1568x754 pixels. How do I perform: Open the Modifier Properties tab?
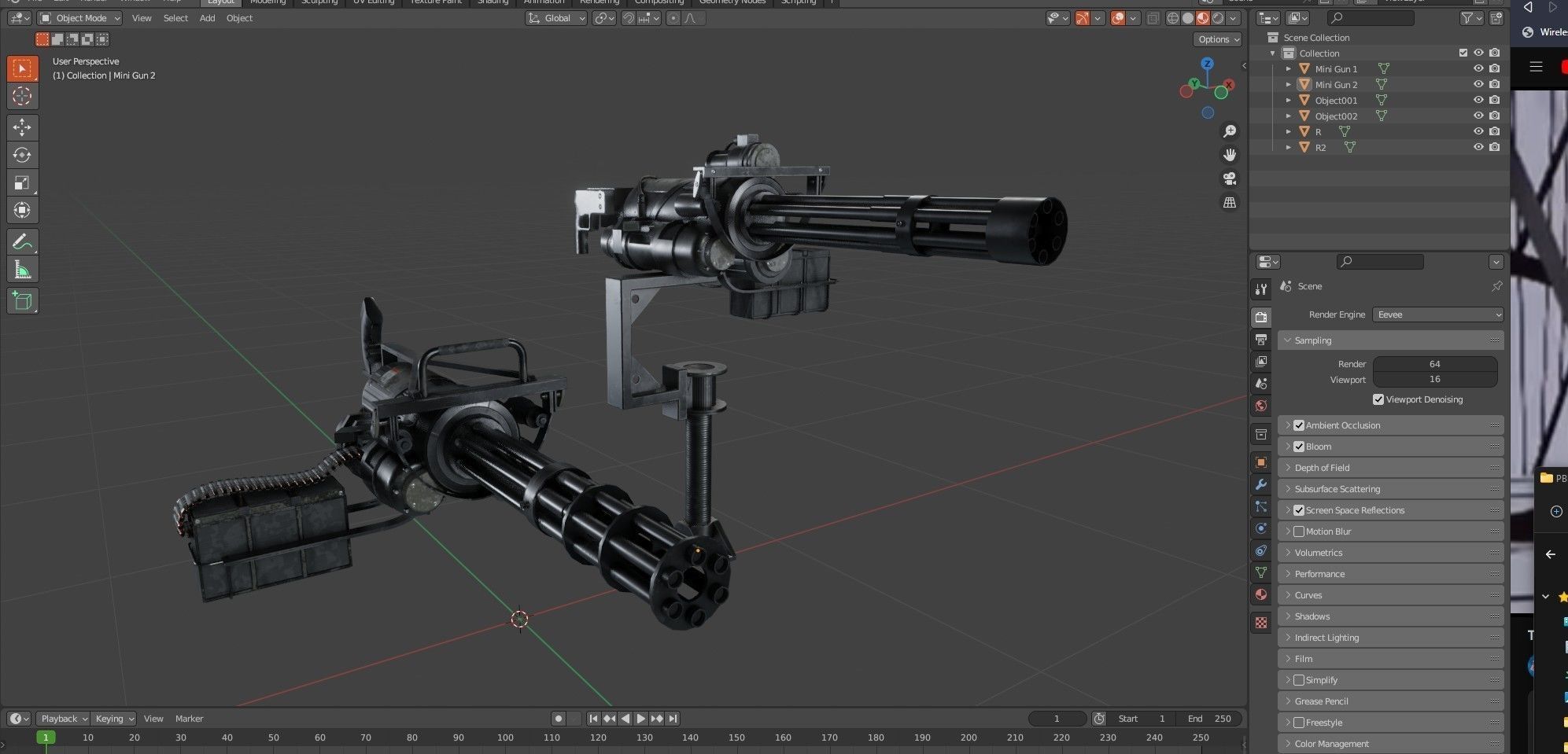click(x=1261, y=485)
